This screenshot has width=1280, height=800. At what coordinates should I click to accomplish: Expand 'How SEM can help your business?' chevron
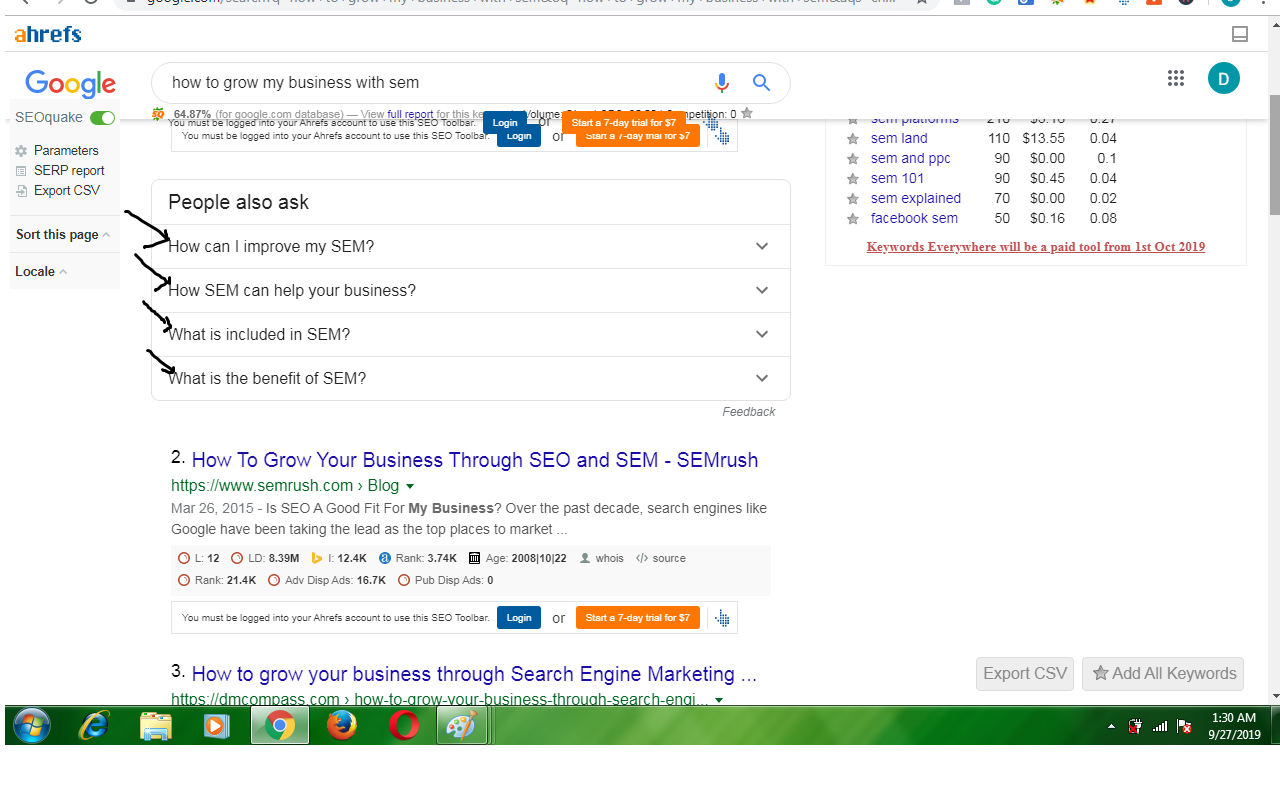762,290
